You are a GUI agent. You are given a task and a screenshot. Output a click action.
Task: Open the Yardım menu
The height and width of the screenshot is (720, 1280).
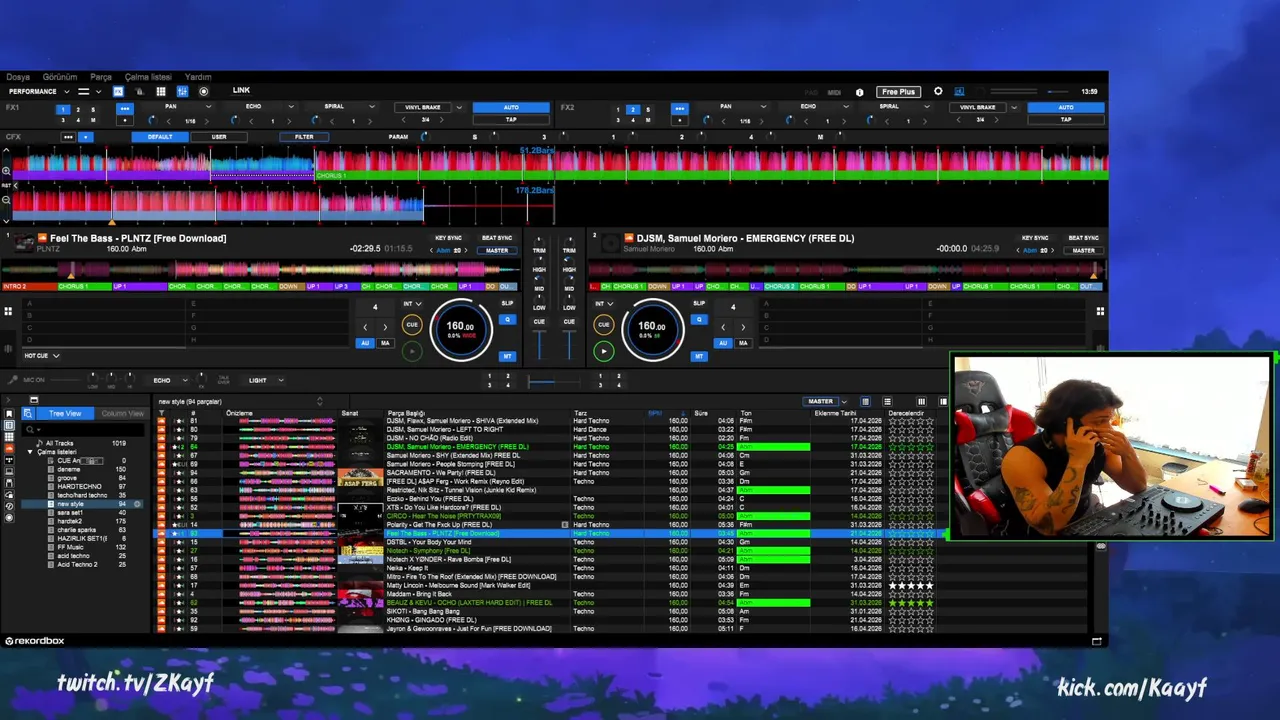pos(198,77)
